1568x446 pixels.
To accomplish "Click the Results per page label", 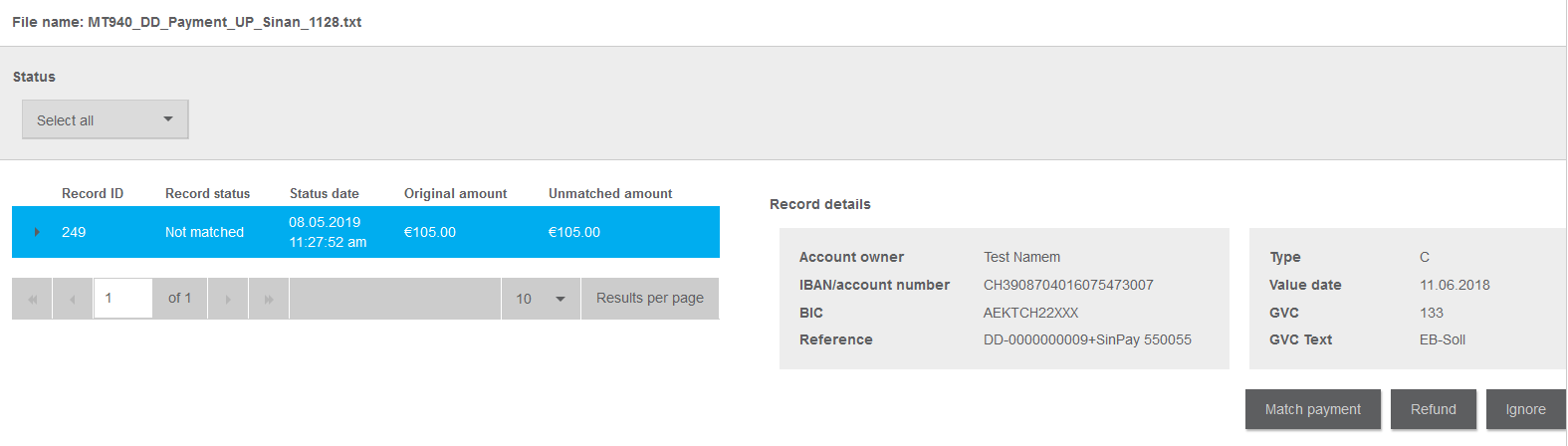I will pyautogui.click(x=650, y=298).
